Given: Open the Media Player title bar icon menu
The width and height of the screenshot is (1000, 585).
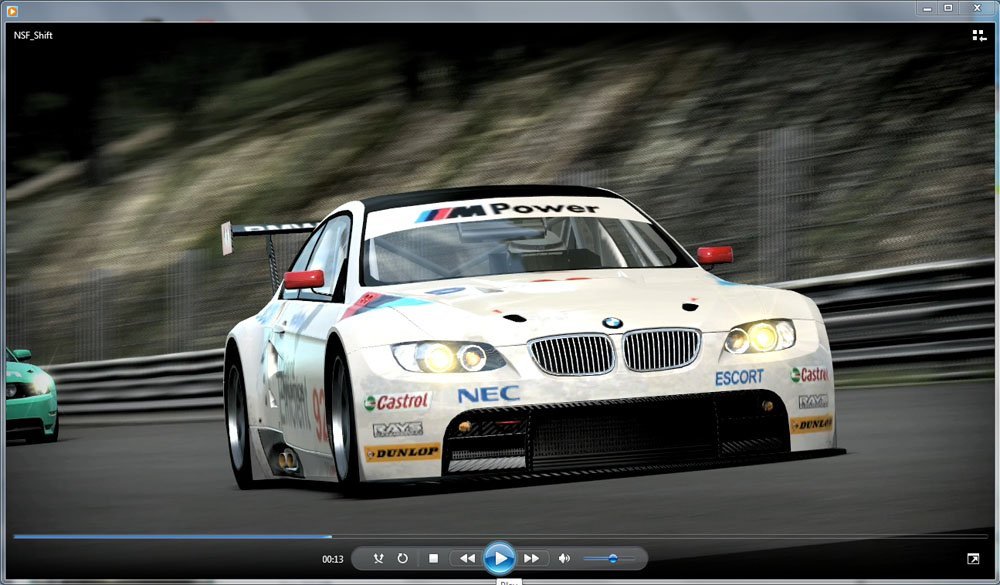Looking at the screenshot, I should coord(11,10).
